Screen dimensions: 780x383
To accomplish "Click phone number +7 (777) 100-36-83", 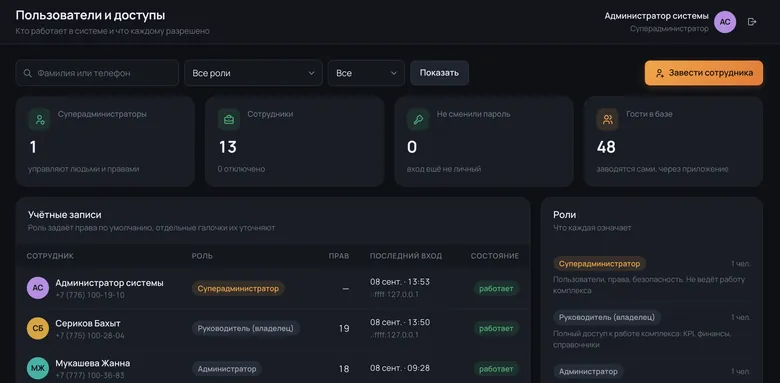I will pyautogui.click(x=90, y=376).
